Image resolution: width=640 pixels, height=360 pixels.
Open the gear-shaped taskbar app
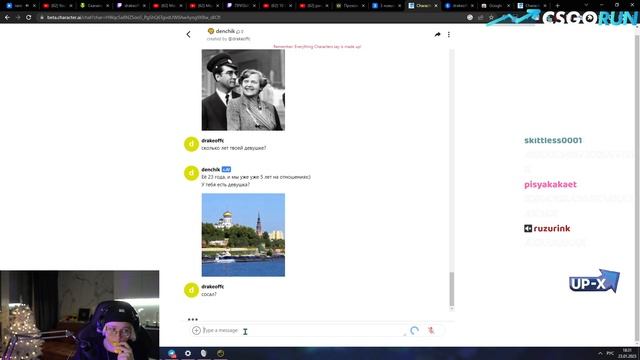pyautogui.click(x=188, y=353)
